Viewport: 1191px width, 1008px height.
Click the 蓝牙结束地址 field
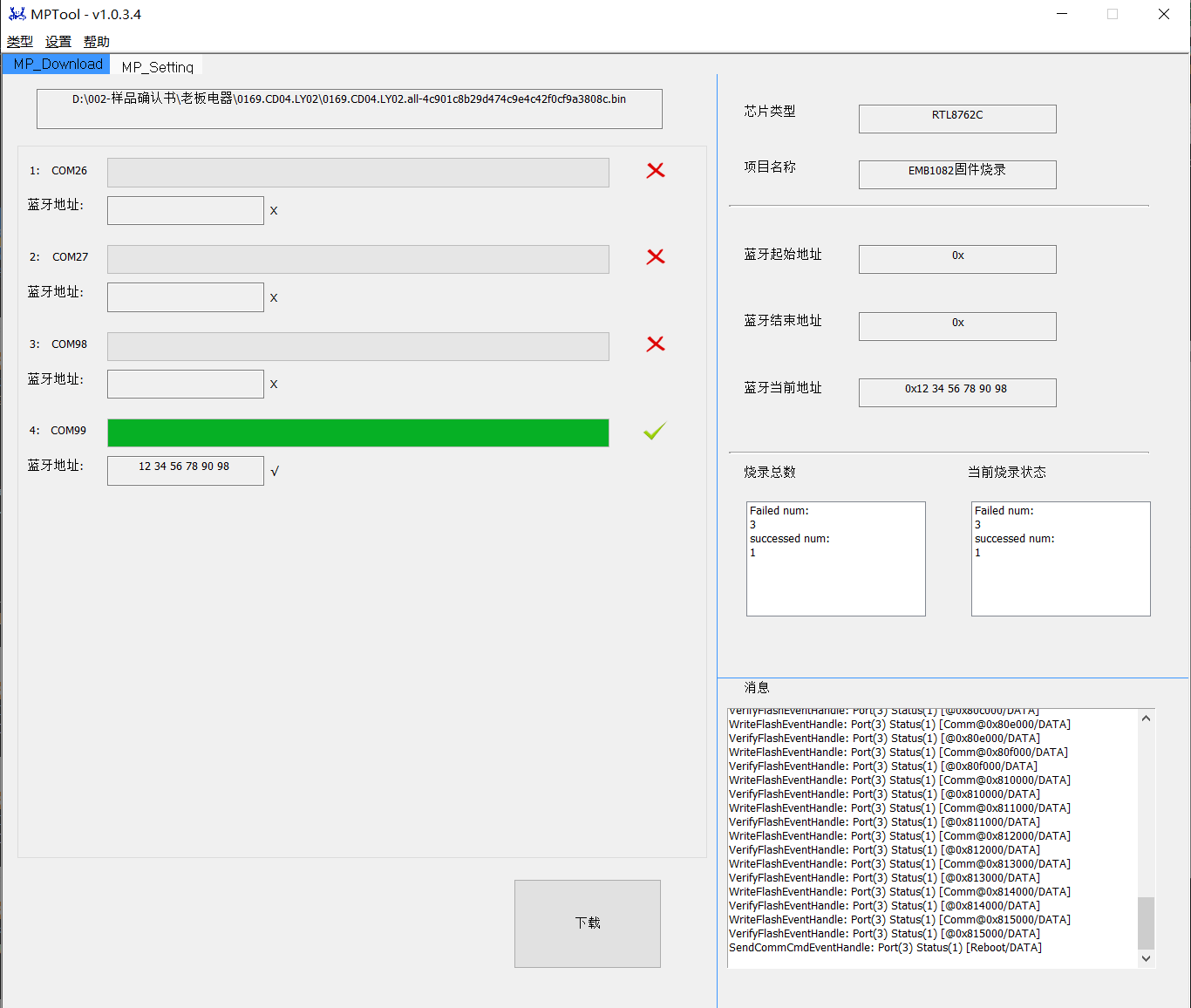pos(957,326)
